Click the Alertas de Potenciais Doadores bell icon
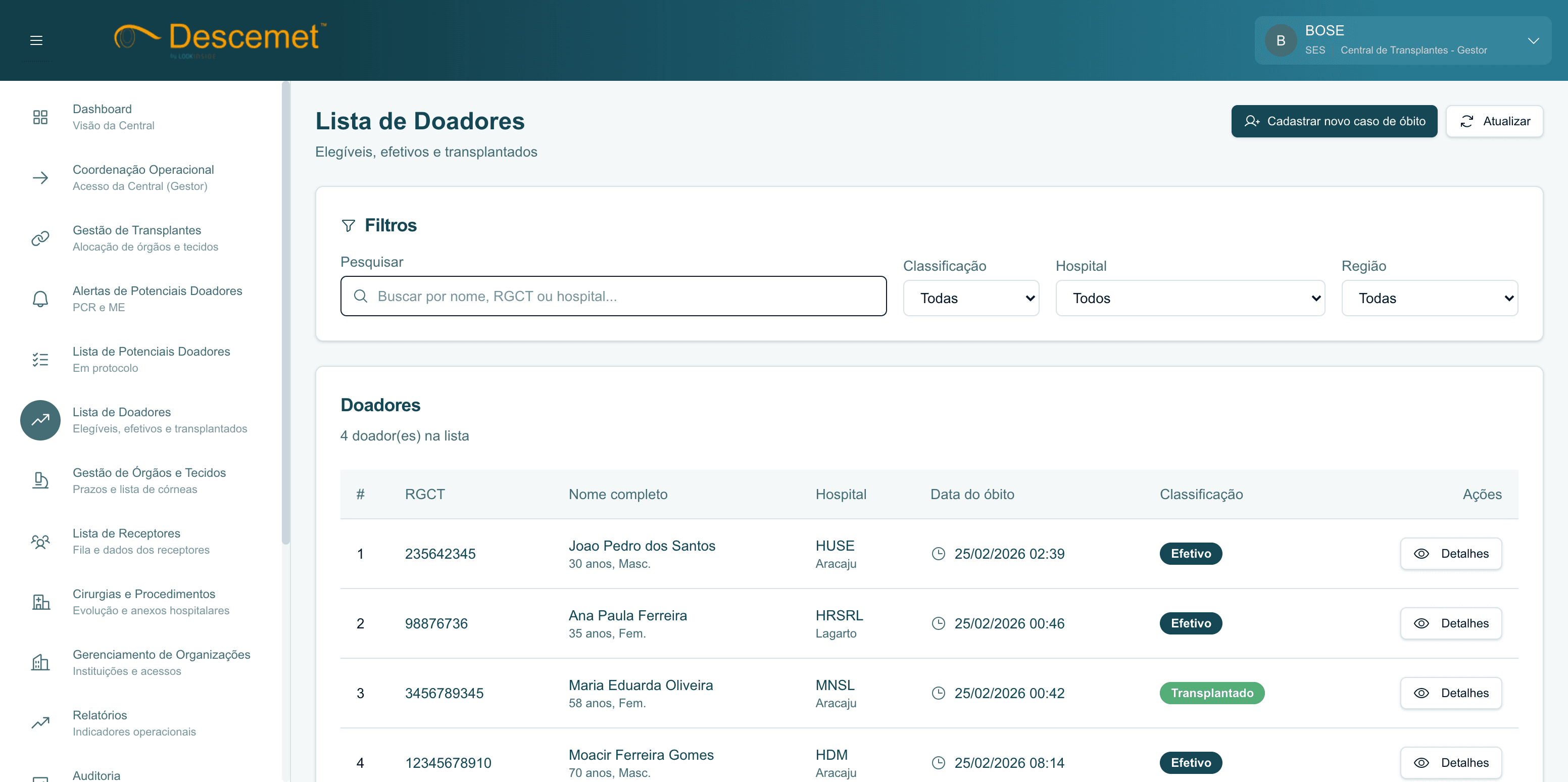This screenshot has width=1568, height=782. pos(40,299)
